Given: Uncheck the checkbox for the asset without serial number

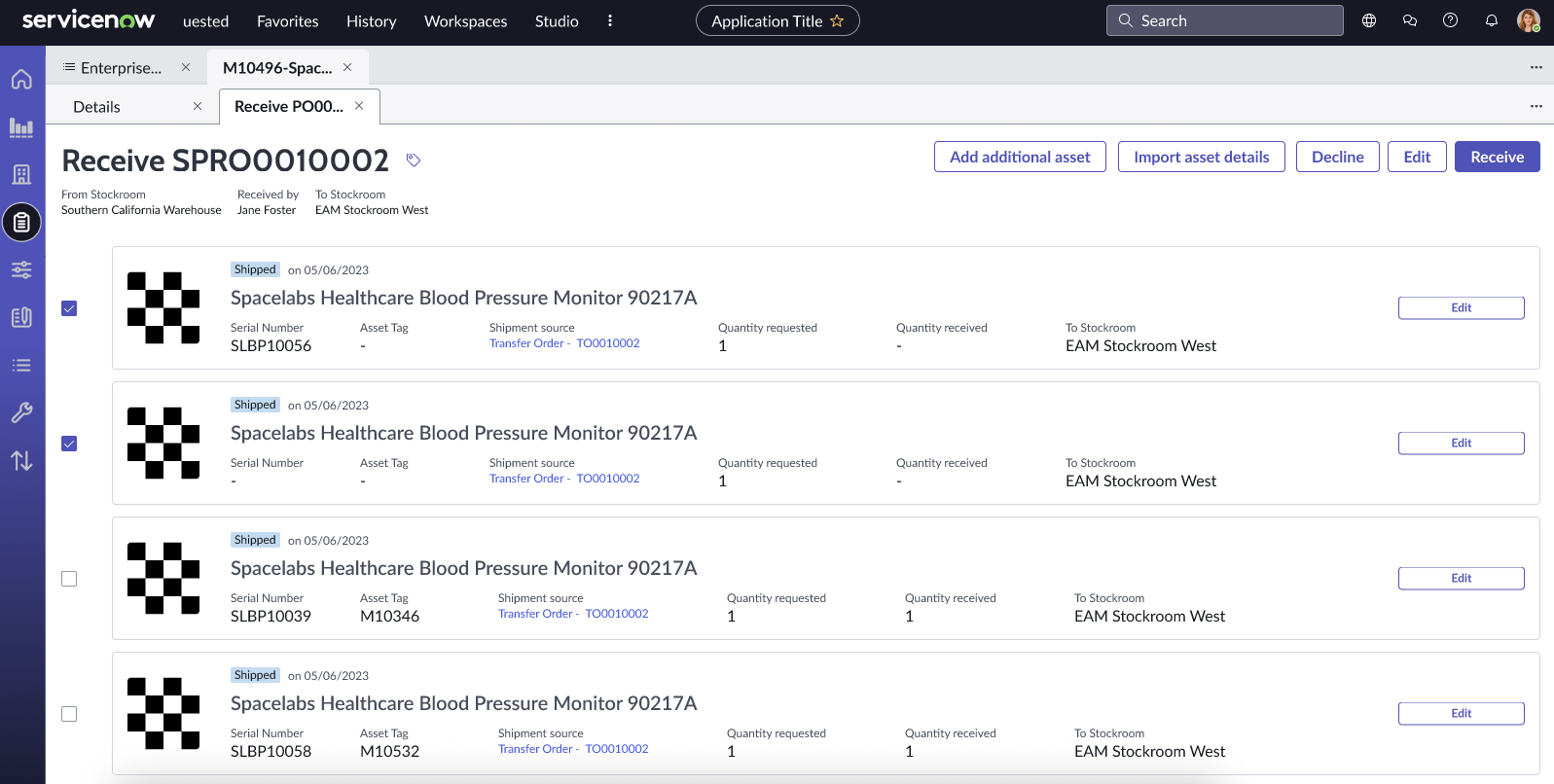Looking at the screenshot, I should (x=69, y=444).
